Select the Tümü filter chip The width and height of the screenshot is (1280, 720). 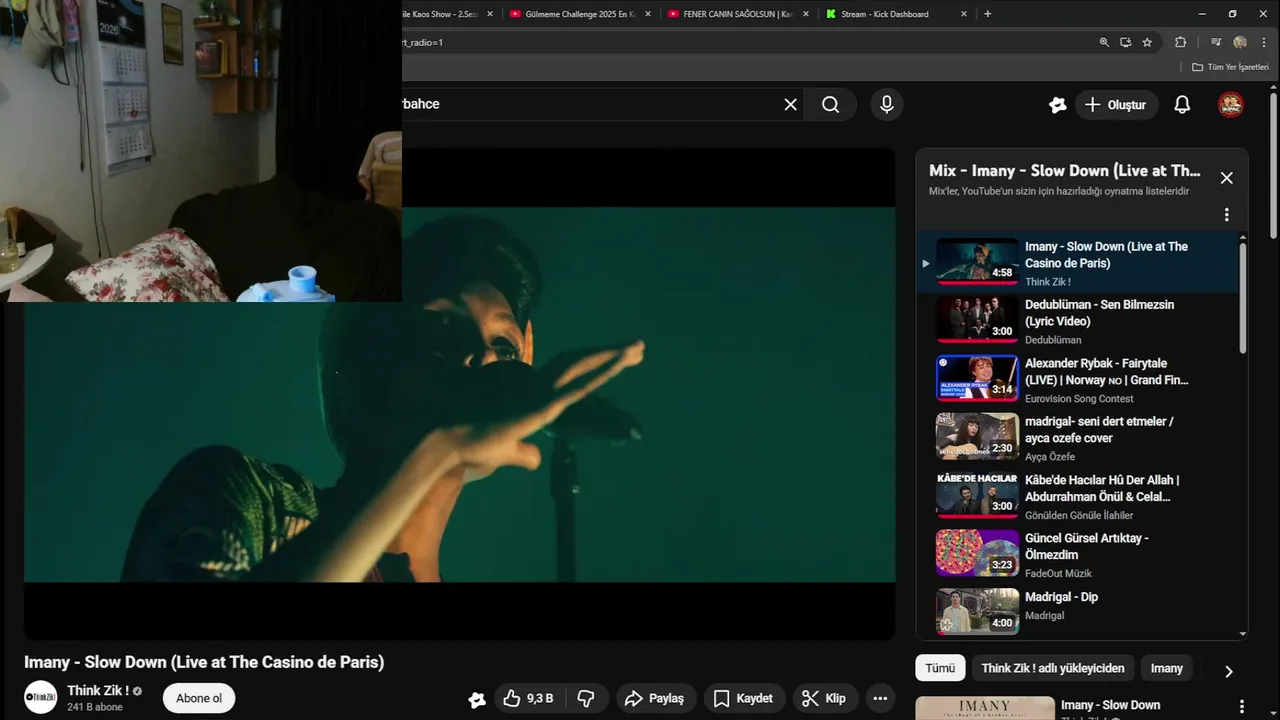940,668
